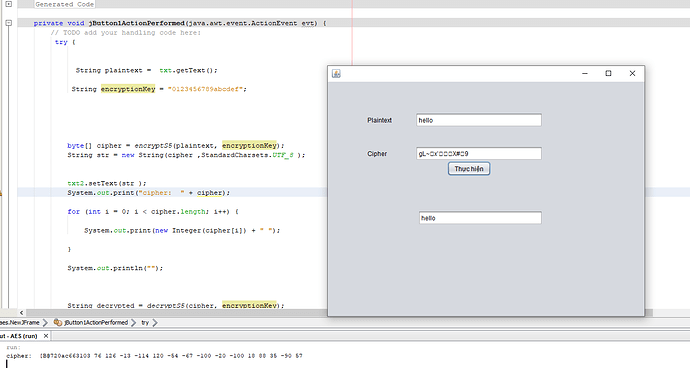Click the Cipher label in the dialog
The image size is (690, 369).
tap(377, 153)
